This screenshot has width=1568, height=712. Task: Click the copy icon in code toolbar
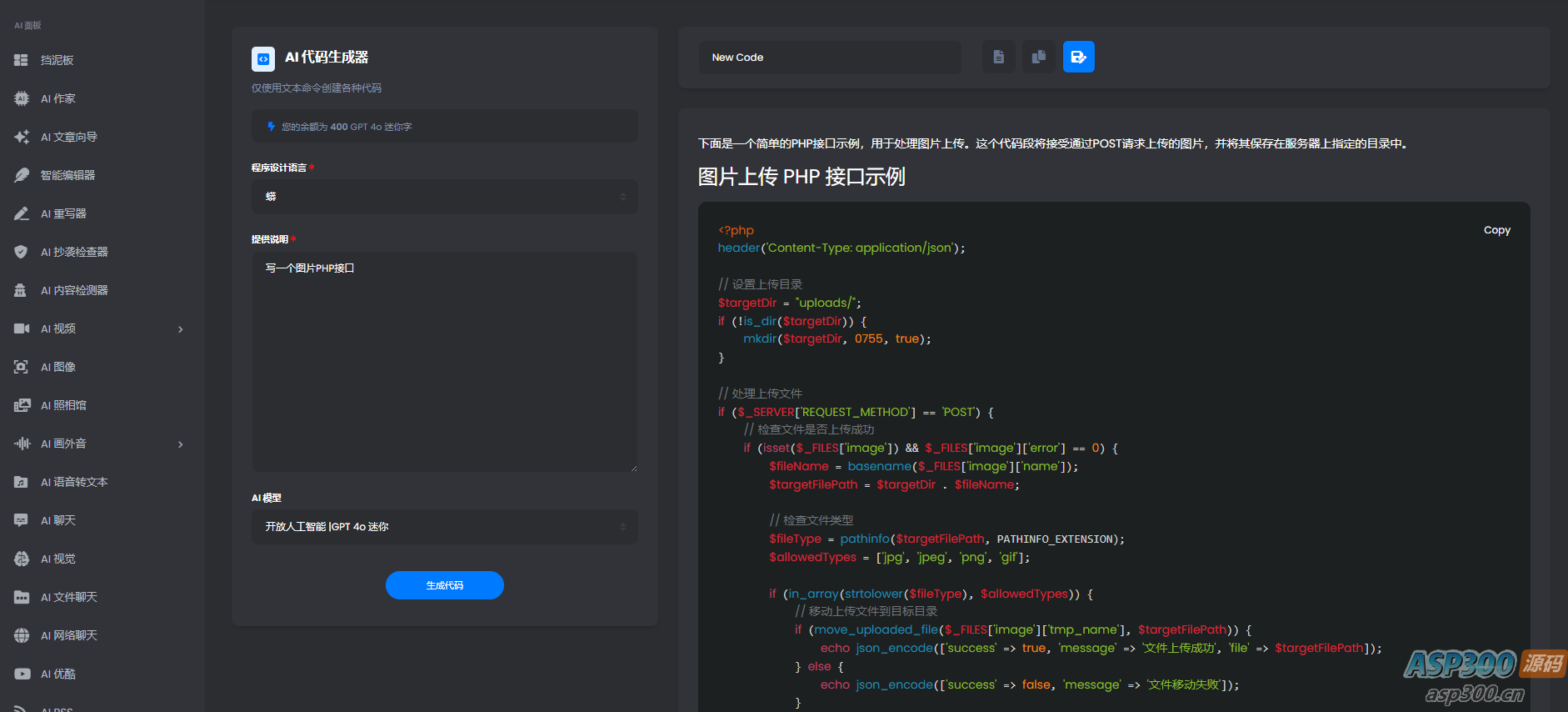point(1038,58)
